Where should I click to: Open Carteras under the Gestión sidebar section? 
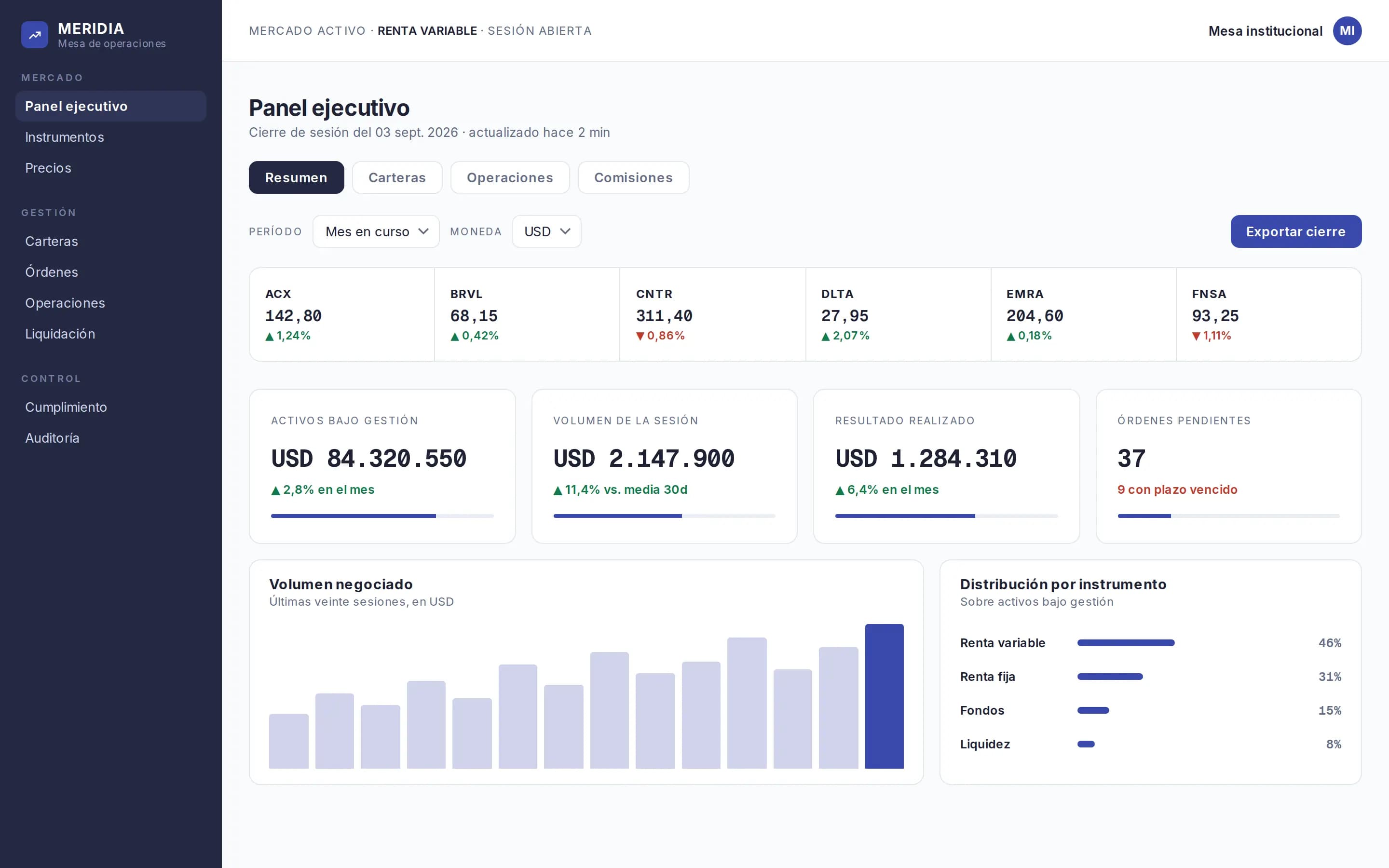tap(111, 241)
